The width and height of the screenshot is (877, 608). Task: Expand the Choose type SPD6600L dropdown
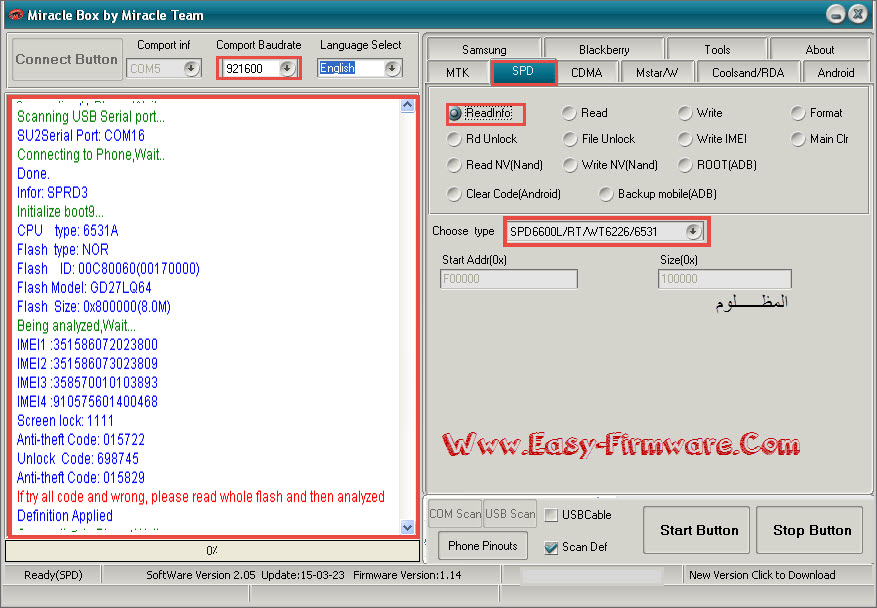tap(693, 231)
